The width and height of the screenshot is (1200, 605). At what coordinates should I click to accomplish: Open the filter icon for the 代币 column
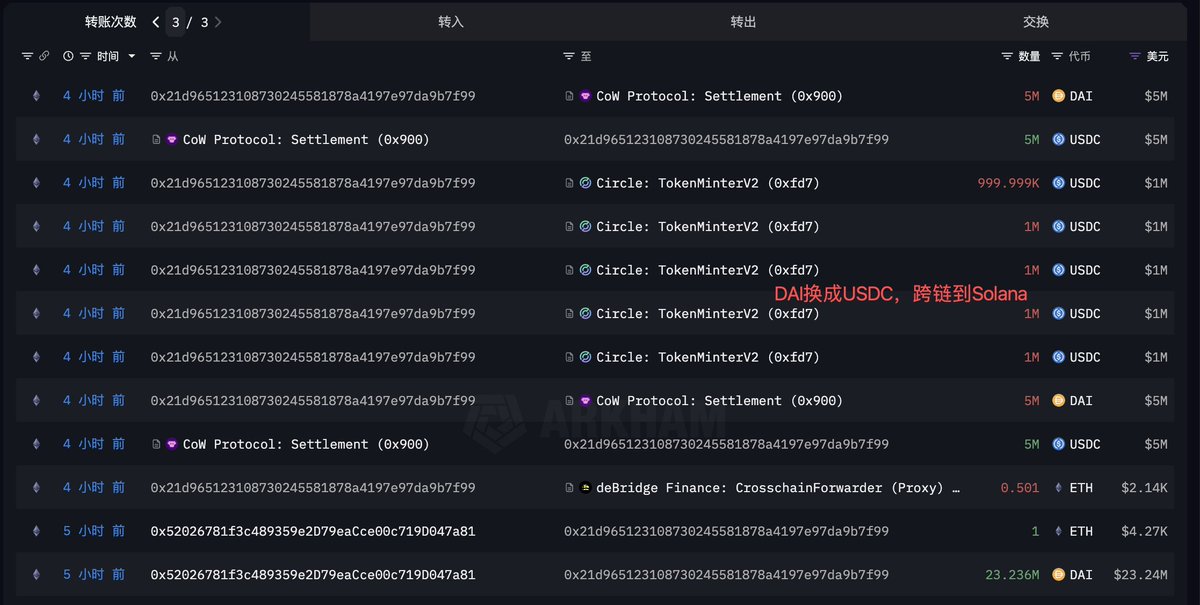tap(1058, 57)
